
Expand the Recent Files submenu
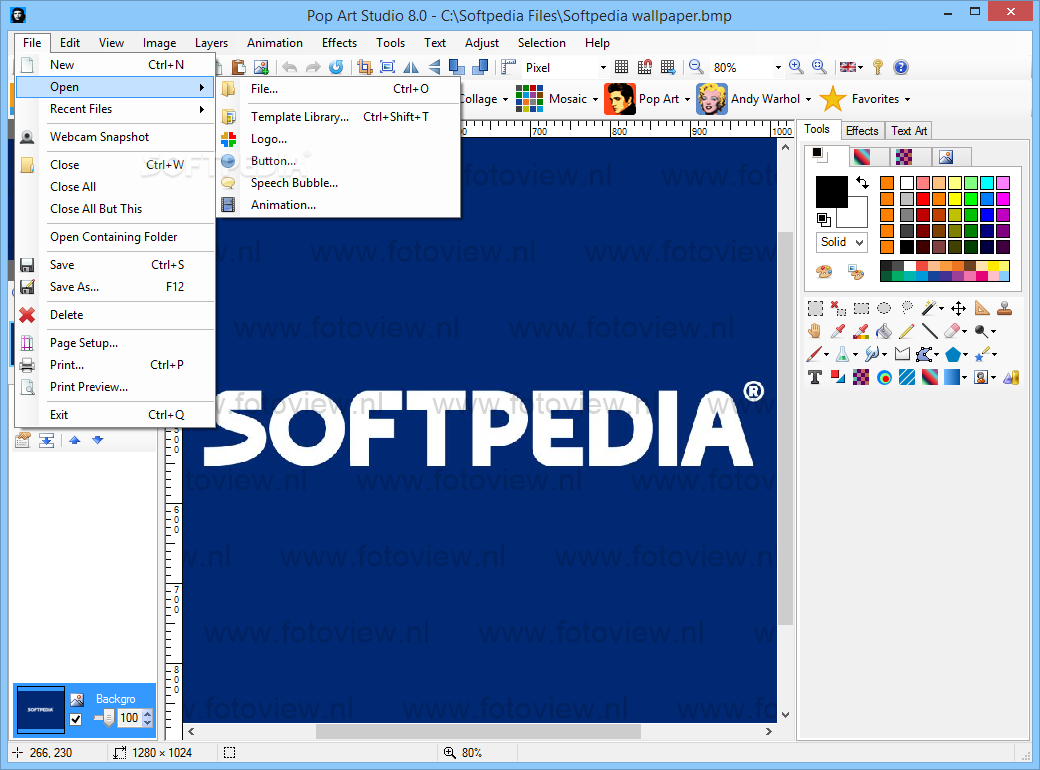click(115, 109)
